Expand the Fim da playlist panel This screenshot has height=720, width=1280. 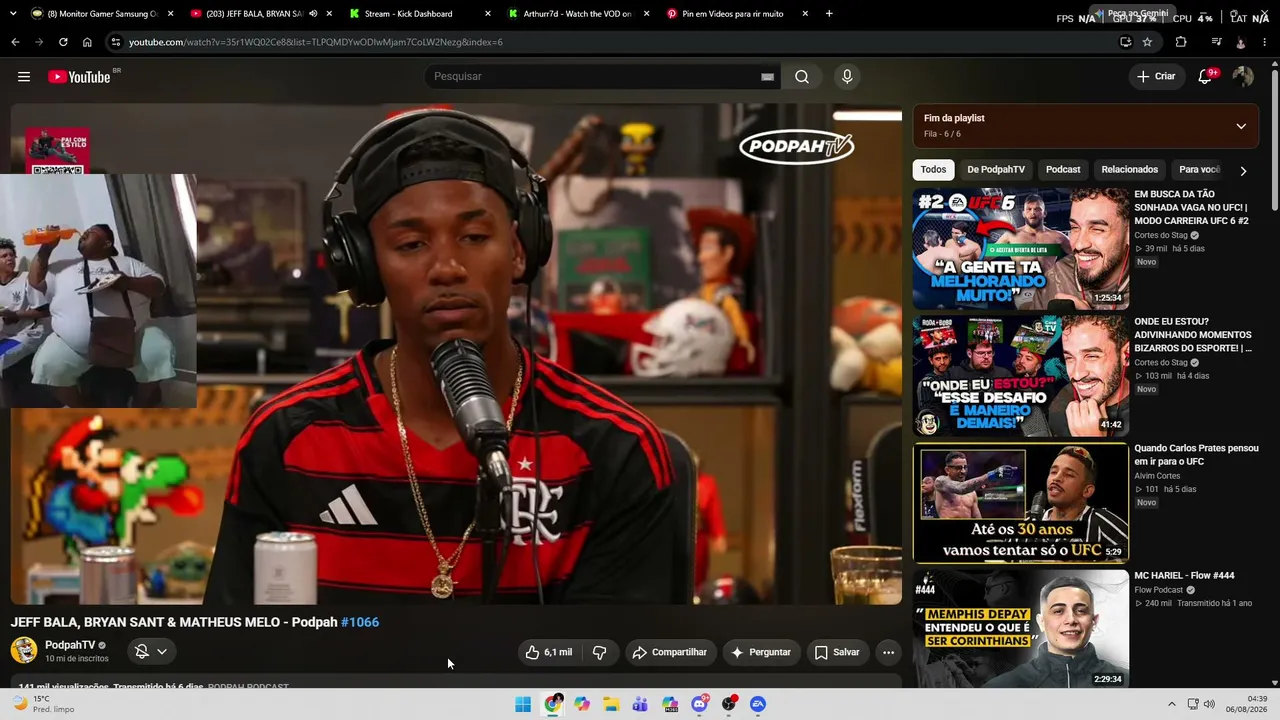[1241, 126]
